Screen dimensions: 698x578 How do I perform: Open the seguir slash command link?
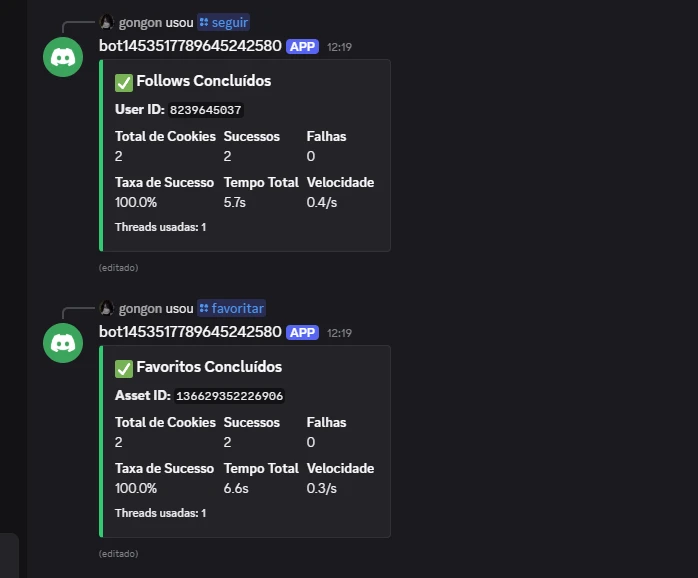(x=224, y=22)
